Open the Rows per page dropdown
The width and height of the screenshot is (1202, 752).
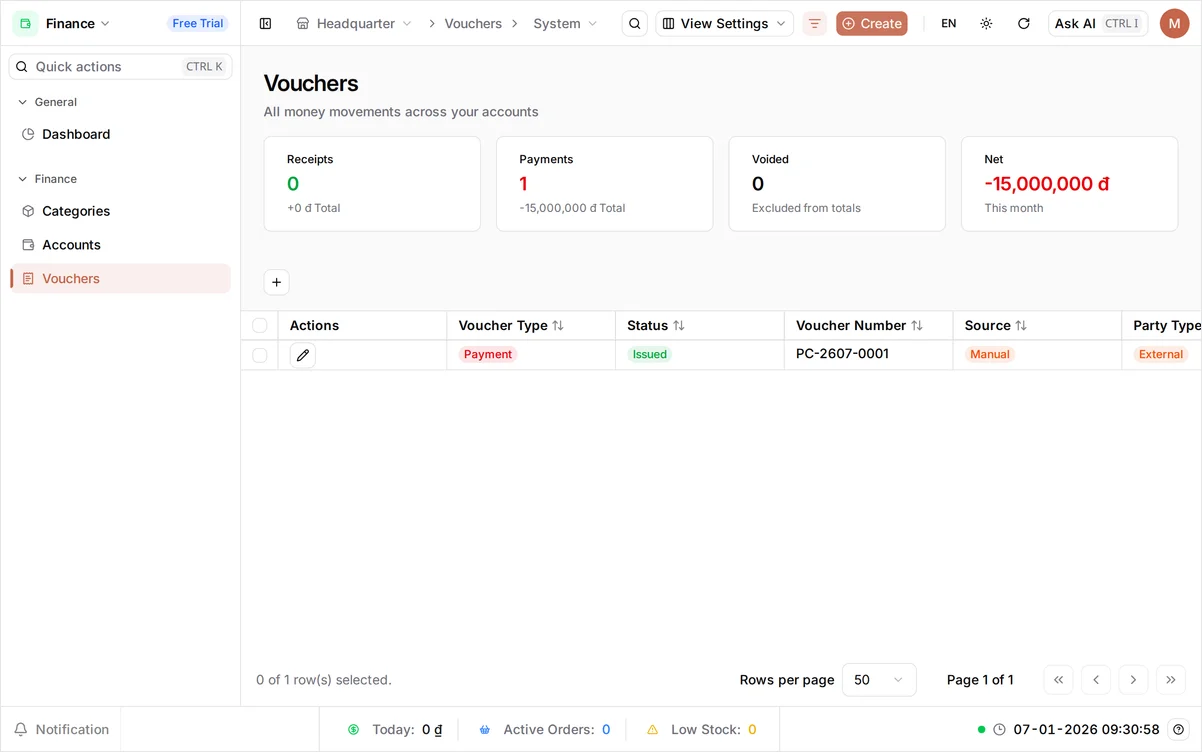[879, 680]
